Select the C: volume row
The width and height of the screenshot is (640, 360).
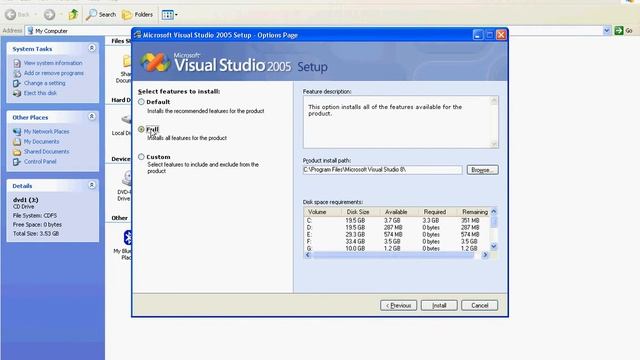click(397, 220)
